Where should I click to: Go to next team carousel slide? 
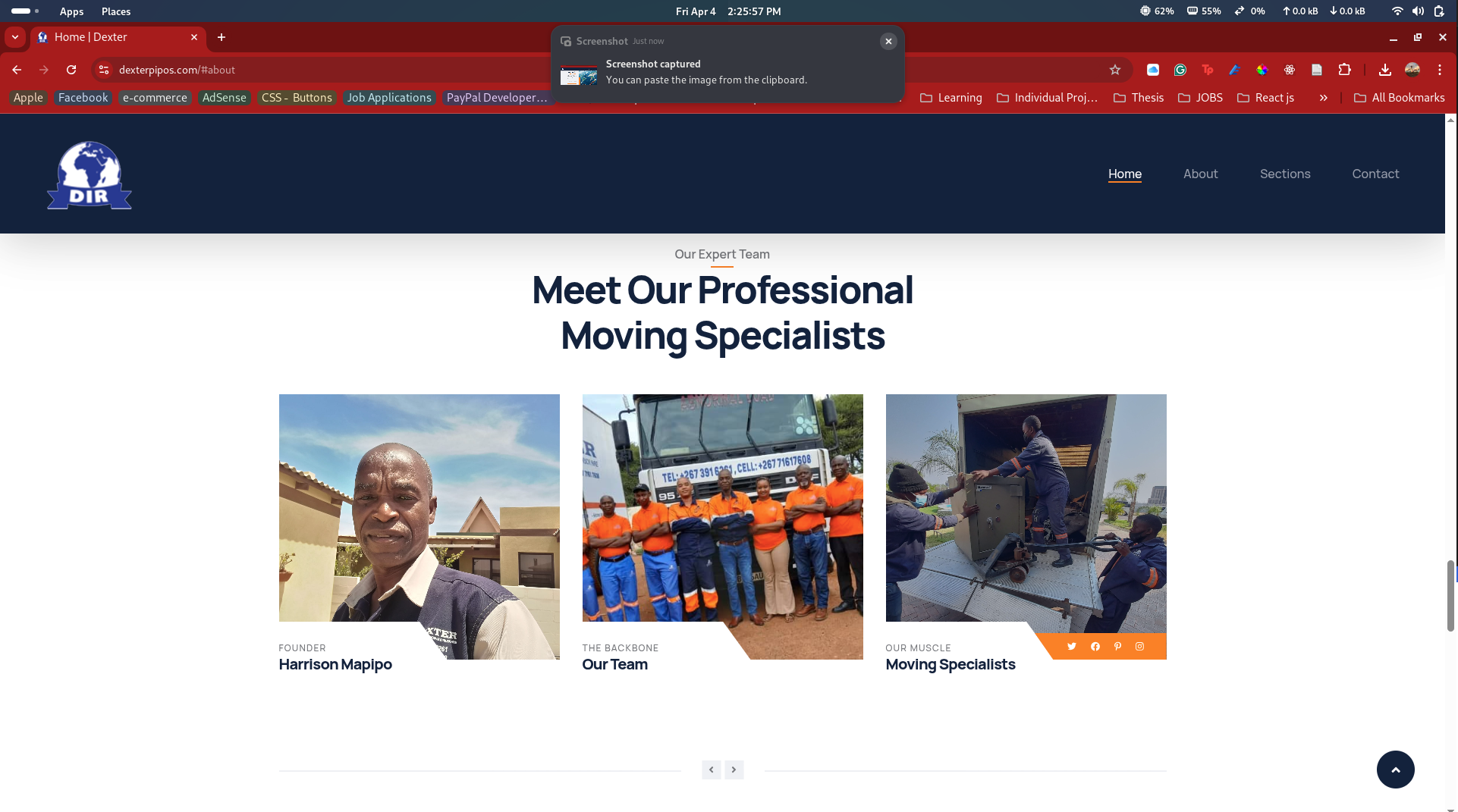pyautogui.click(x=734, y=770)
